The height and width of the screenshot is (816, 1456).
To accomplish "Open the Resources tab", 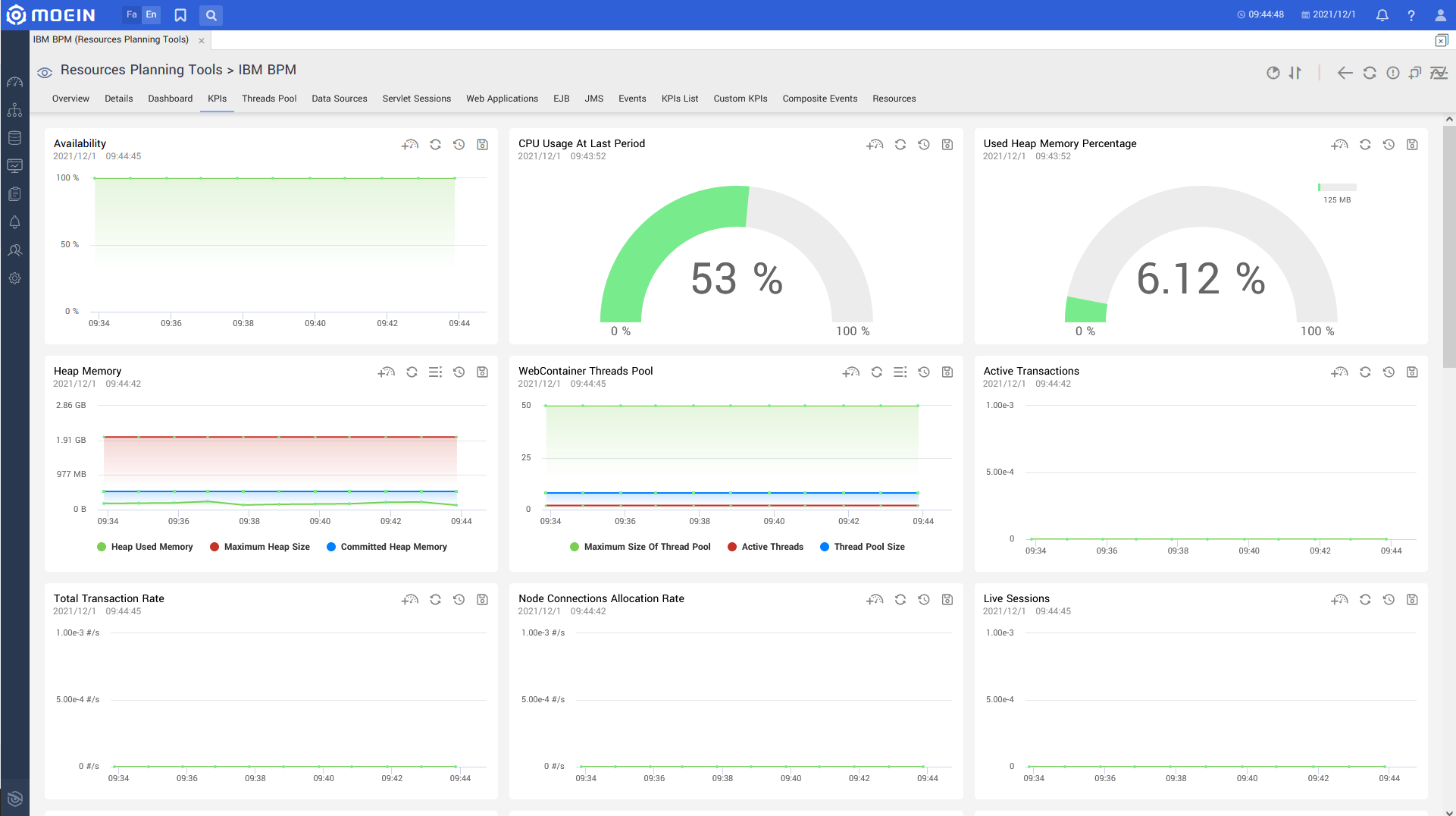I will (894, 99).
